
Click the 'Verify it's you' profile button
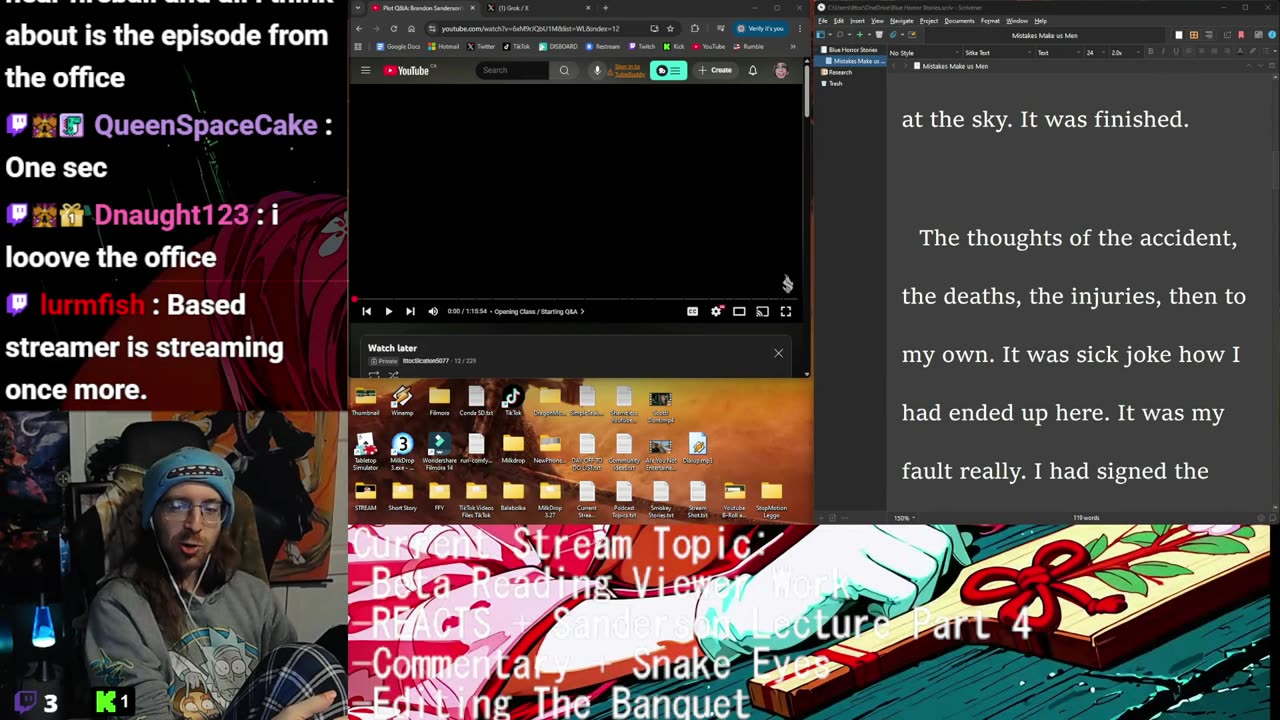pos(761,28)
